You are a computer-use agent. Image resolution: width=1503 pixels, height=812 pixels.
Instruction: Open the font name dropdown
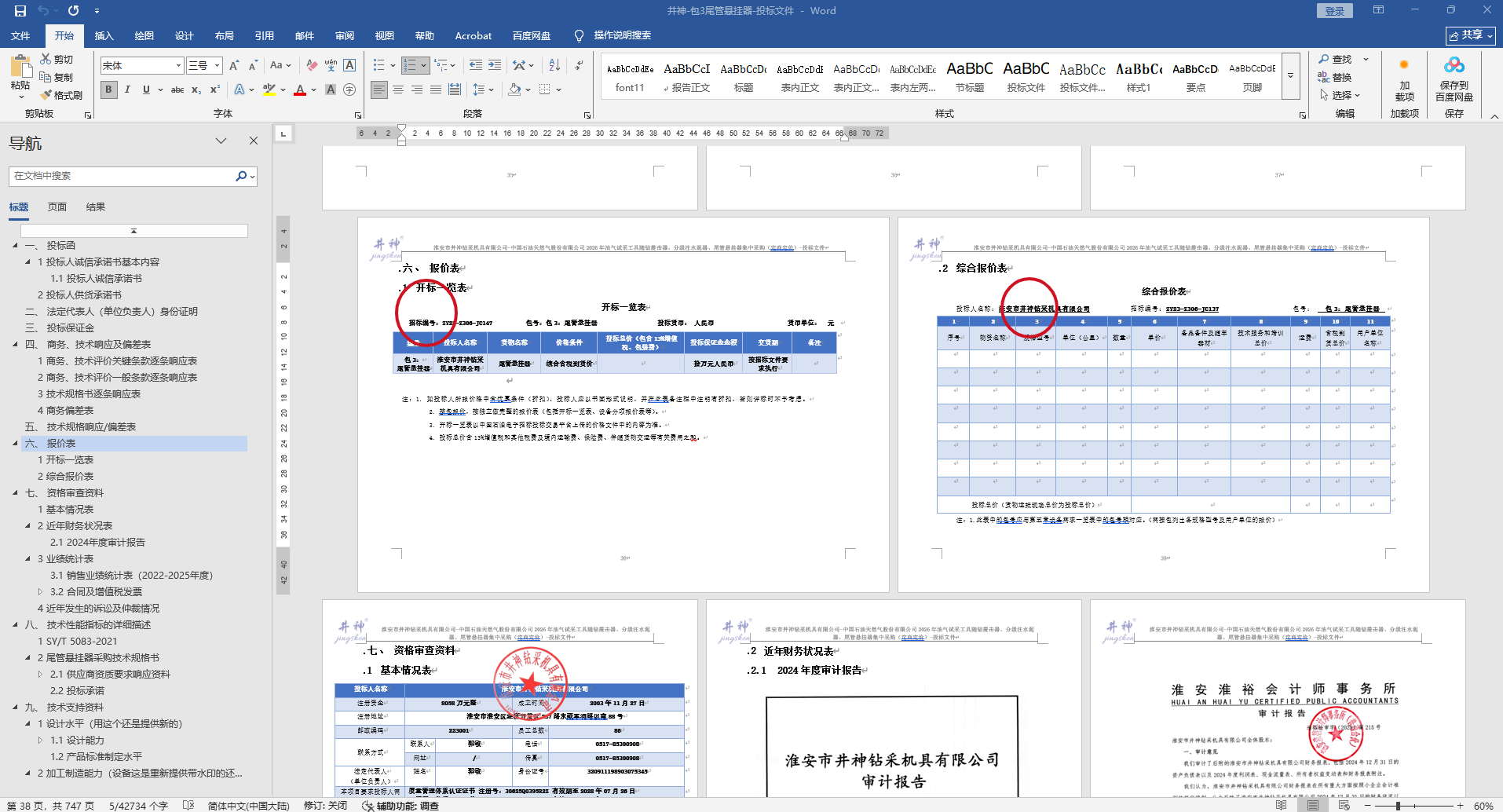(x=179, y=66)
